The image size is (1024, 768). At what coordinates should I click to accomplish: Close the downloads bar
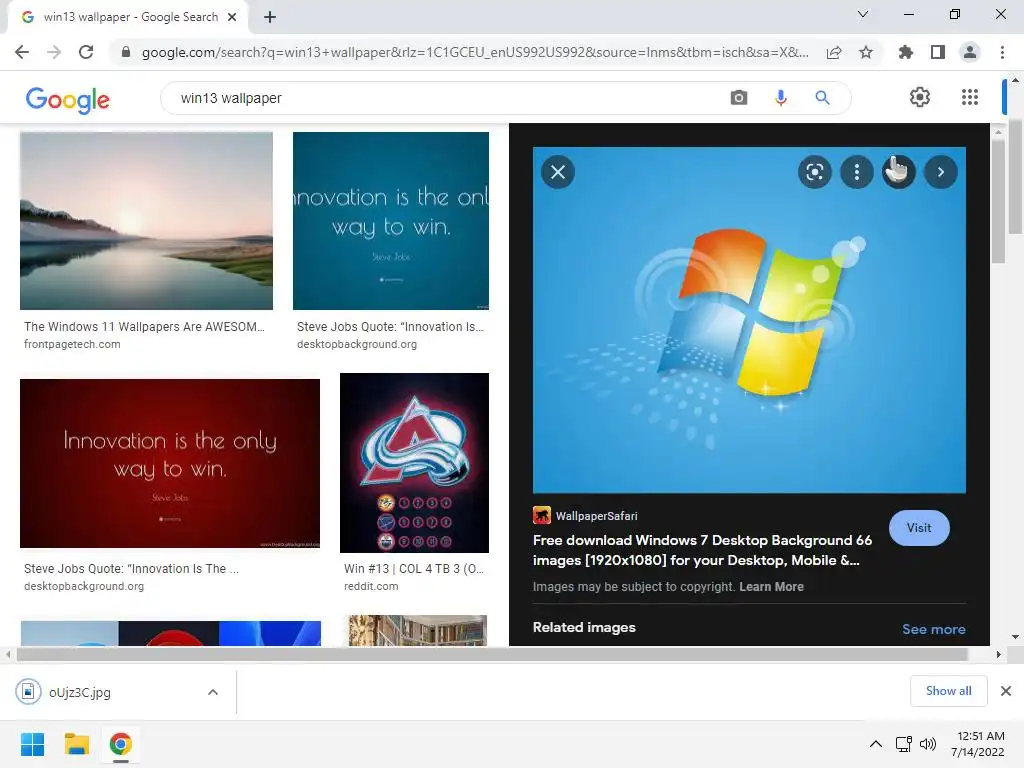tap(1006, 691)
